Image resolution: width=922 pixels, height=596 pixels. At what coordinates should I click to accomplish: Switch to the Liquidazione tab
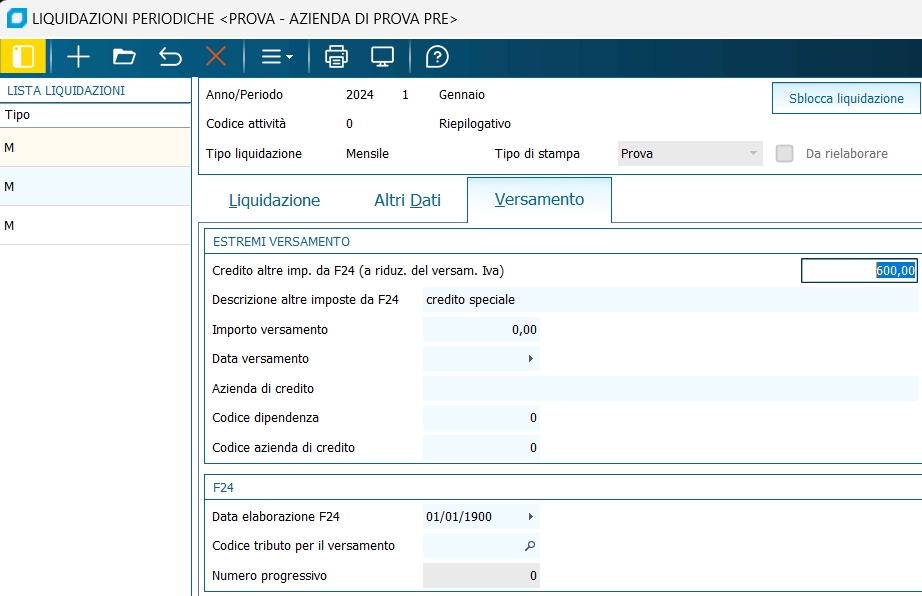(x=274, y=200)
